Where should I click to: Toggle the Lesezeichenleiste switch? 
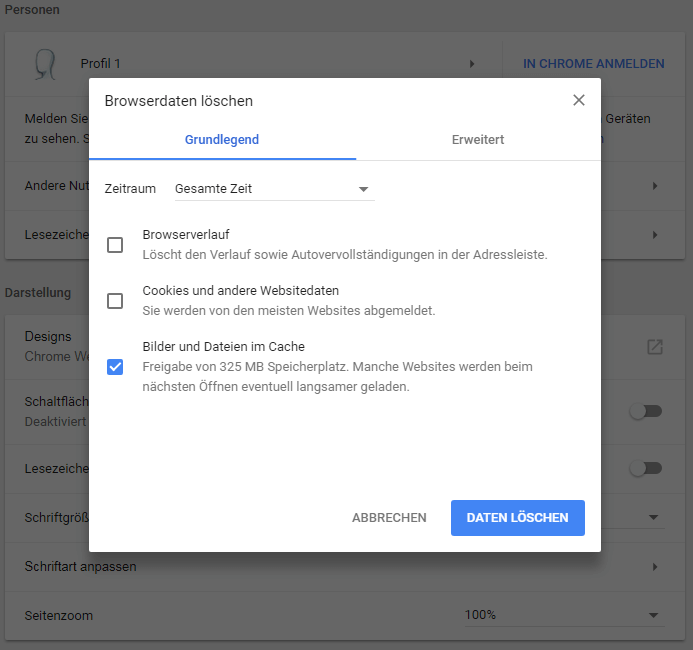pos(646,468)
